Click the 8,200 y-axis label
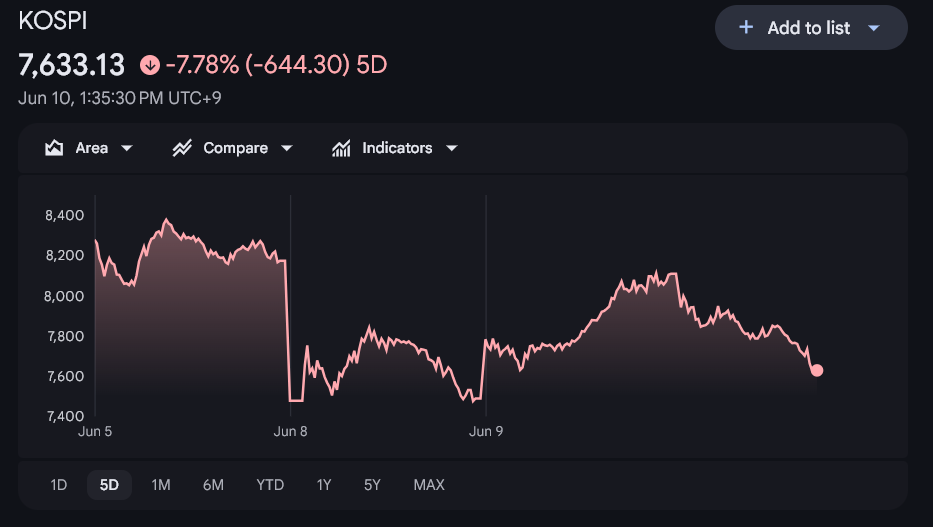 point(65,255)
